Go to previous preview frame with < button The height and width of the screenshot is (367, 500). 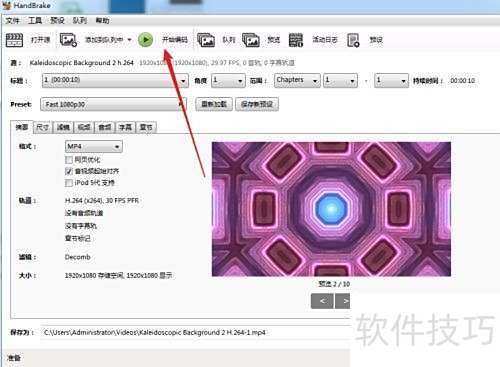322,301
